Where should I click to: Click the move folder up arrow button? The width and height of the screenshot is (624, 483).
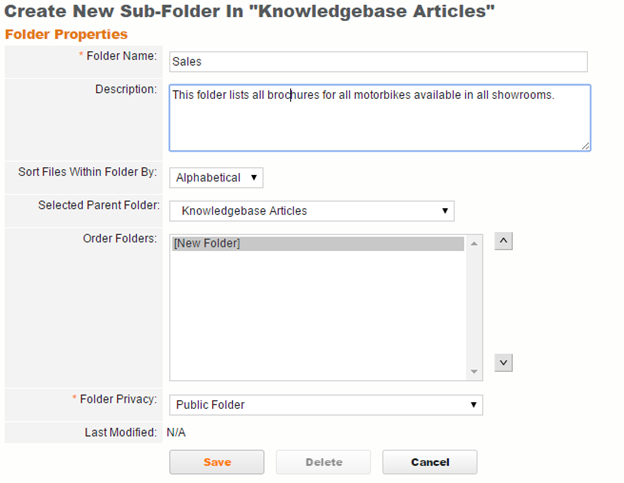pyautogui.click(x=504, y=241)
